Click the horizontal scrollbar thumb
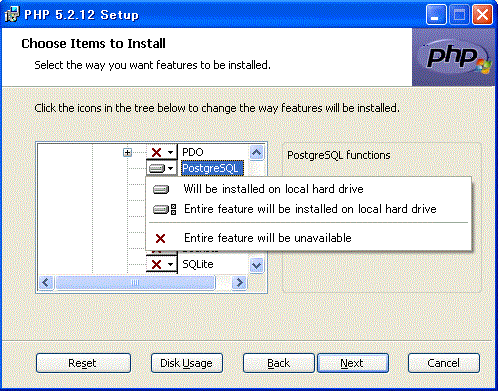Viewport: 498px width, 391px height. [135, 283]
